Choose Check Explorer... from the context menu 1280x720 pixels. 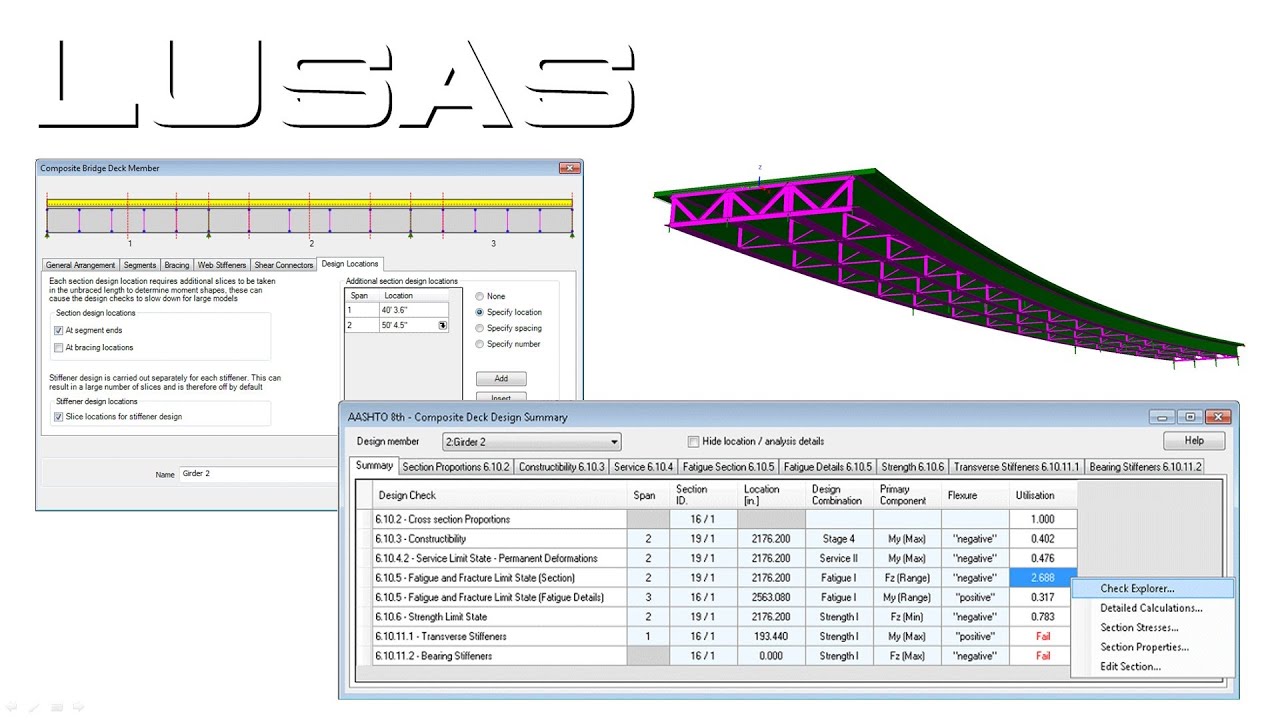click(x=1153, y=589)
